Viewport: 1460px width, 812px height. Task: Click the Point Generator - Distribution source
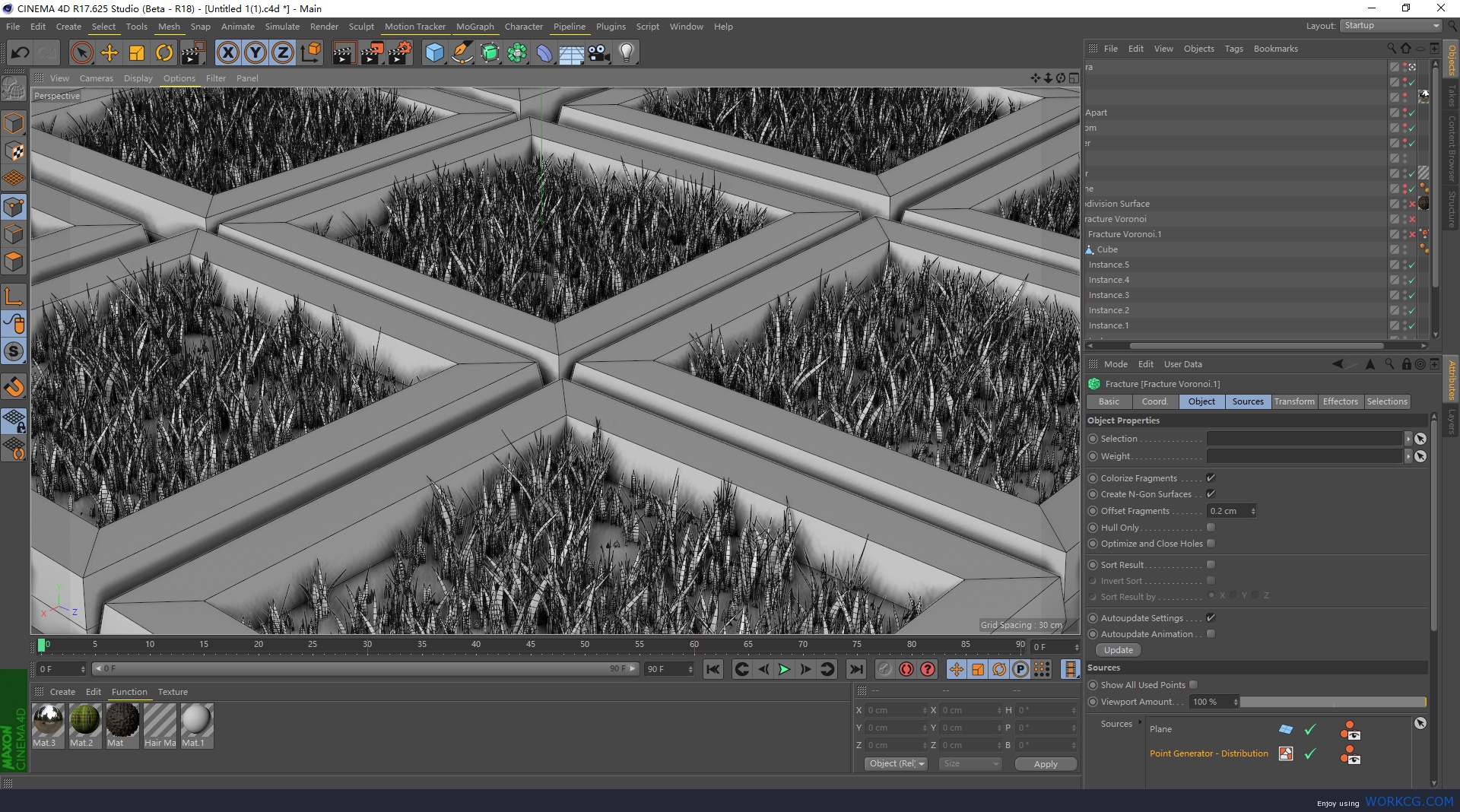(1208, 753)
